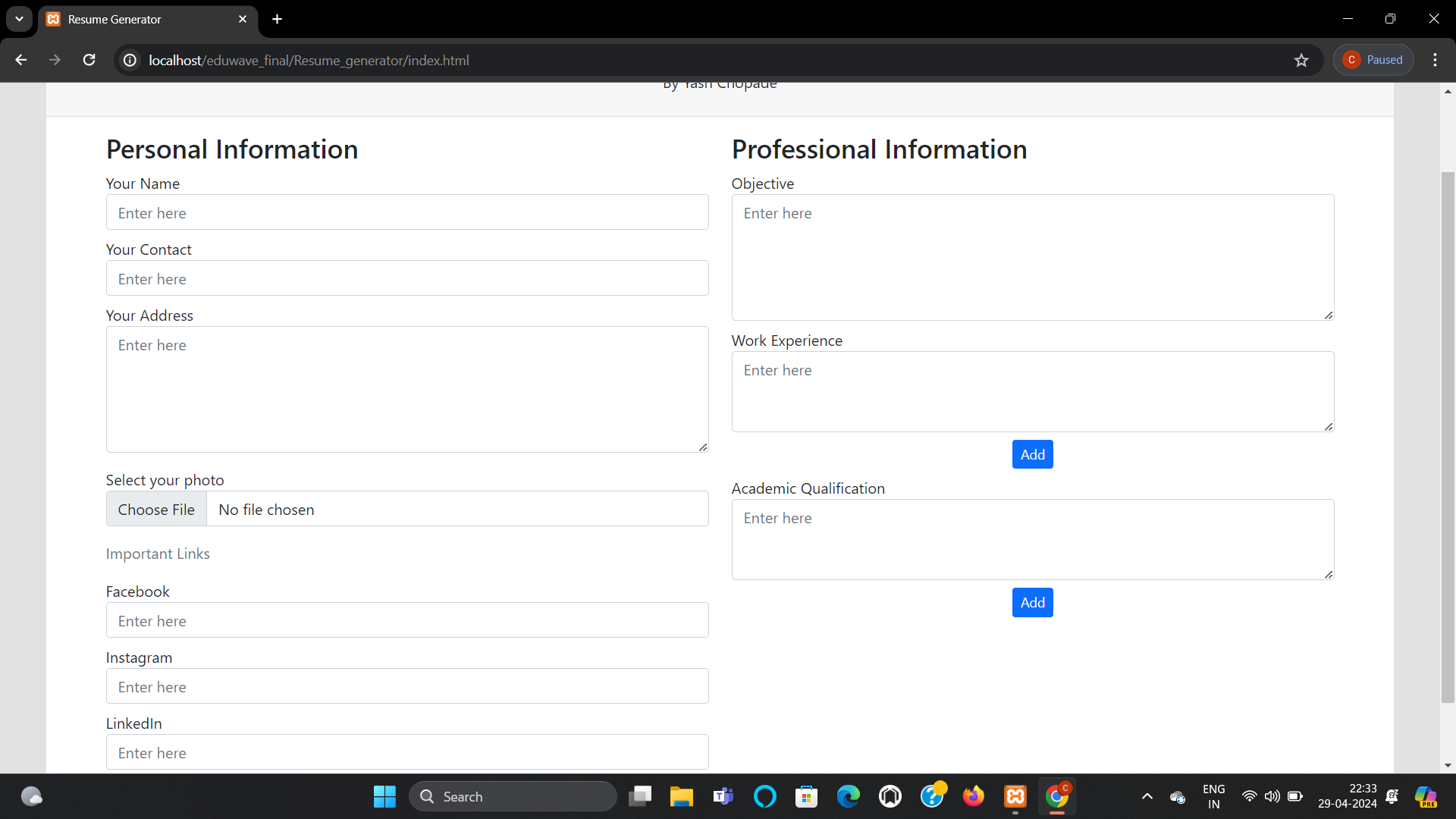
Task: Click the back navigation arrow
Action: [x=21, y=60]
